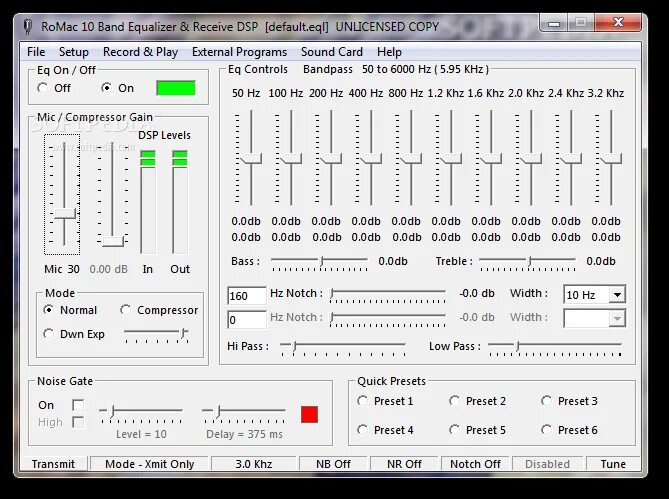
Task: Click the RoMac microphone title bar icon
Action: pyautogui.click(x=28, y=27)
